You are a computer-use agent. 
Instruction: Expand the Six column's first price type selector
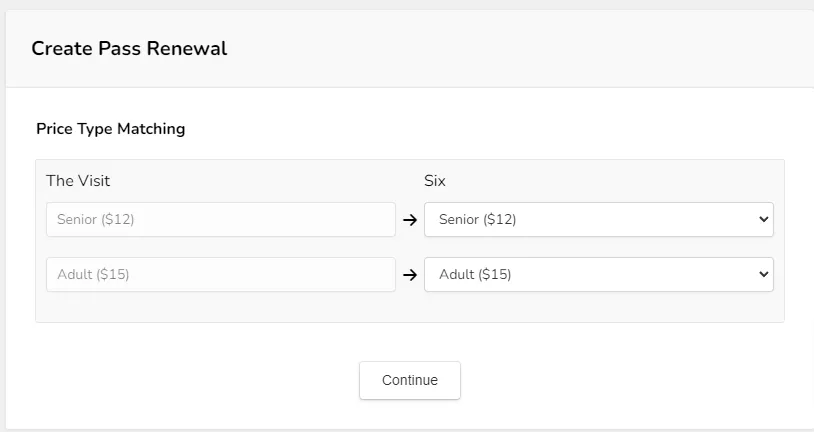pos(599,220)
